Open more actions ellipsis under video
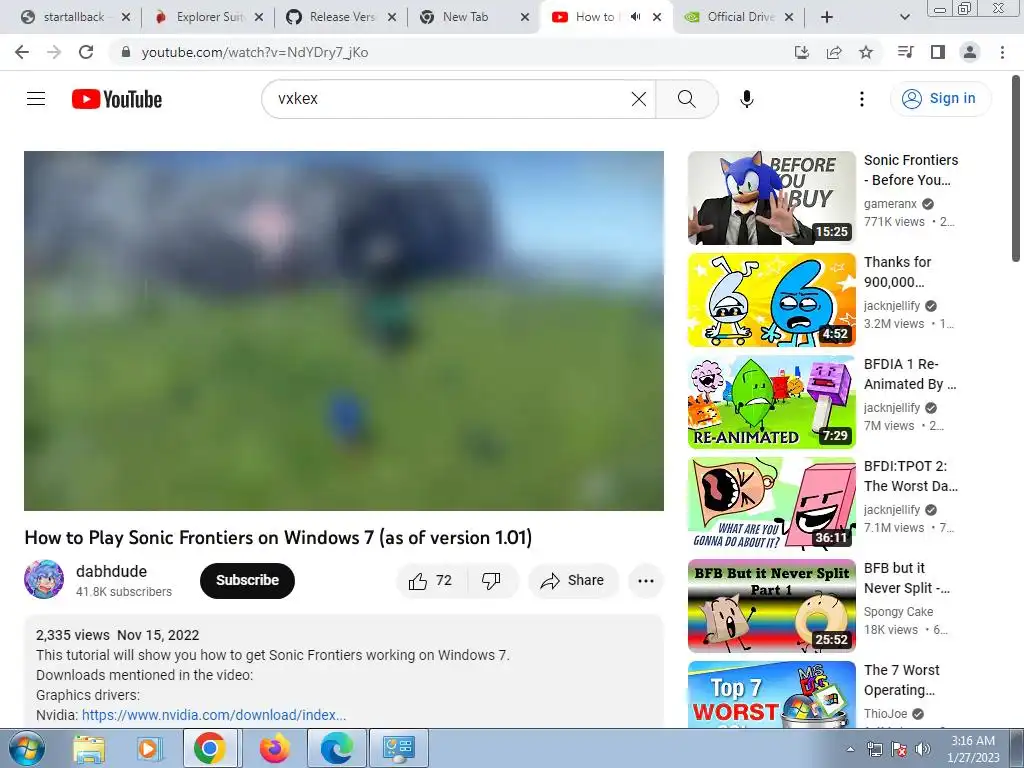This screenshot has width=1024, height=768. click(x=645, y=581)
